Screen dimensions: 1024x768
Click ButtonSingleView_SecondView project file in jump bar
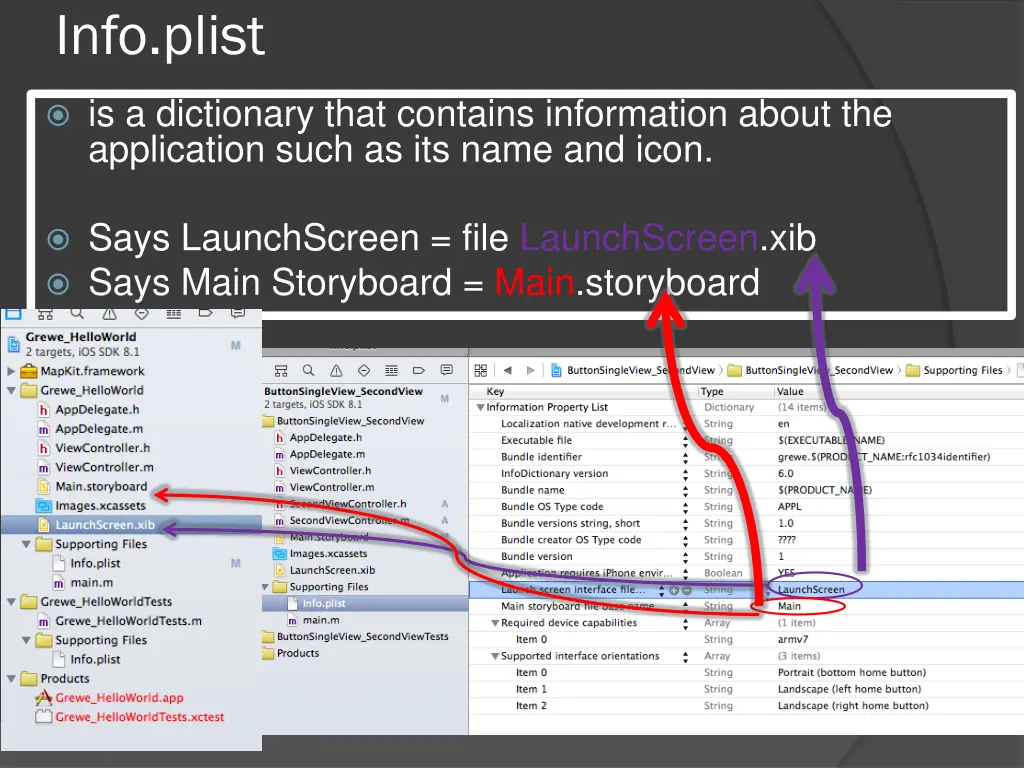[x=633, y=370]
